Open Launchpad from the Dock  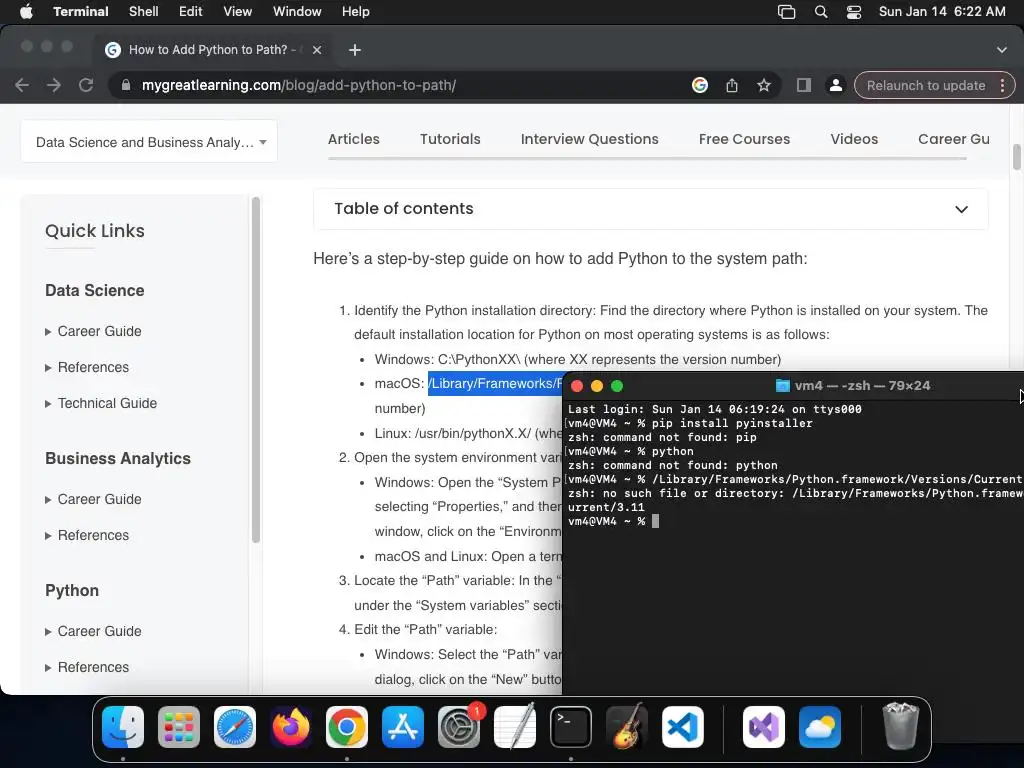[179, 727]
